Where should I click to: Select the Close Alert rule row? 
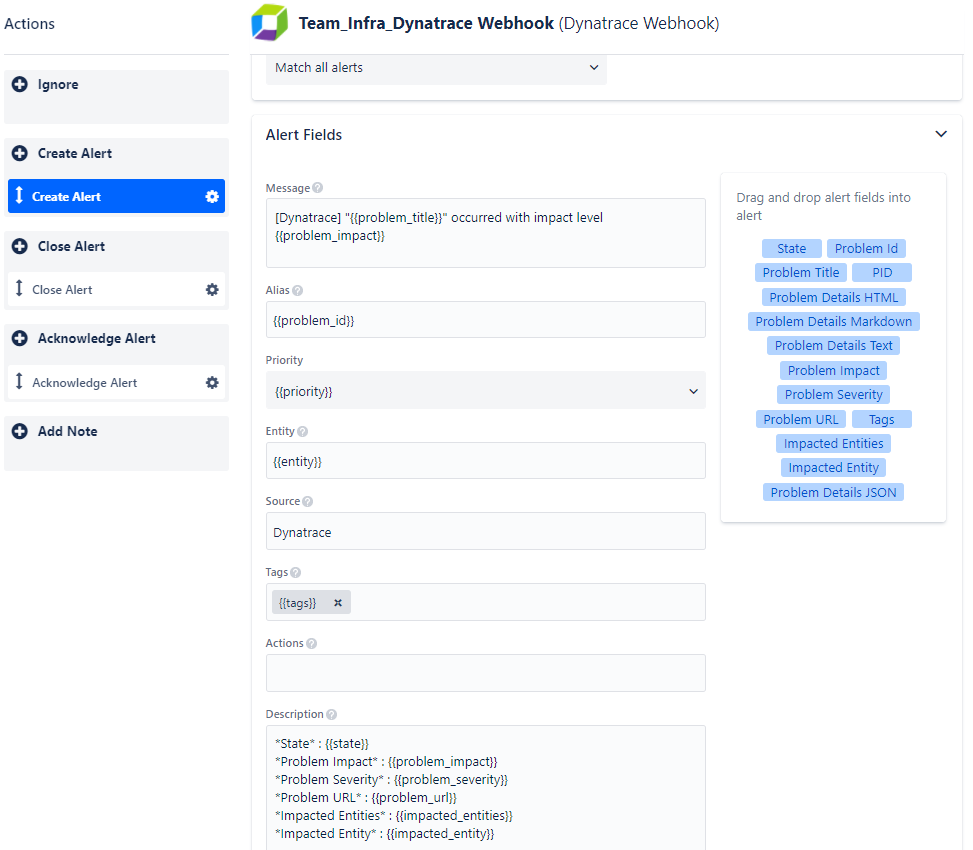click(117, 290)
